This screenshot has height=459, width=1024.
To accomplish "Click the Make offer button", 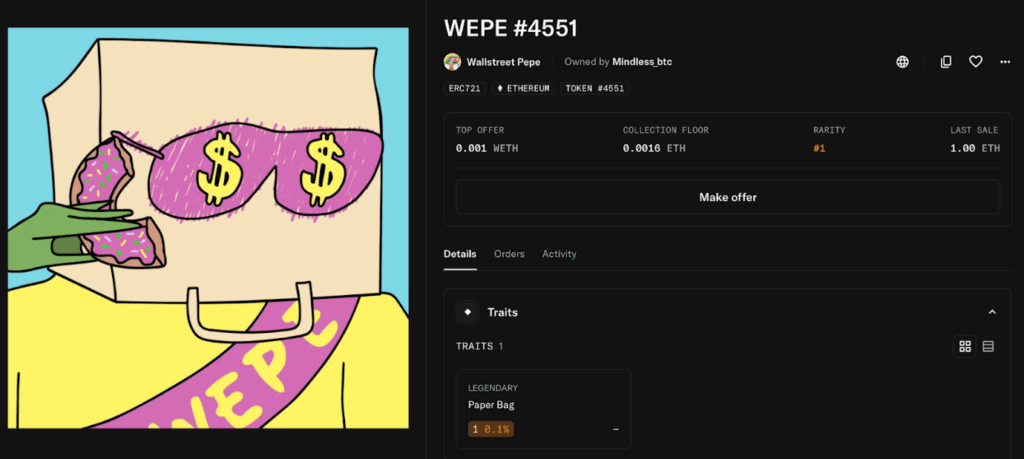I will click(728, 197).
